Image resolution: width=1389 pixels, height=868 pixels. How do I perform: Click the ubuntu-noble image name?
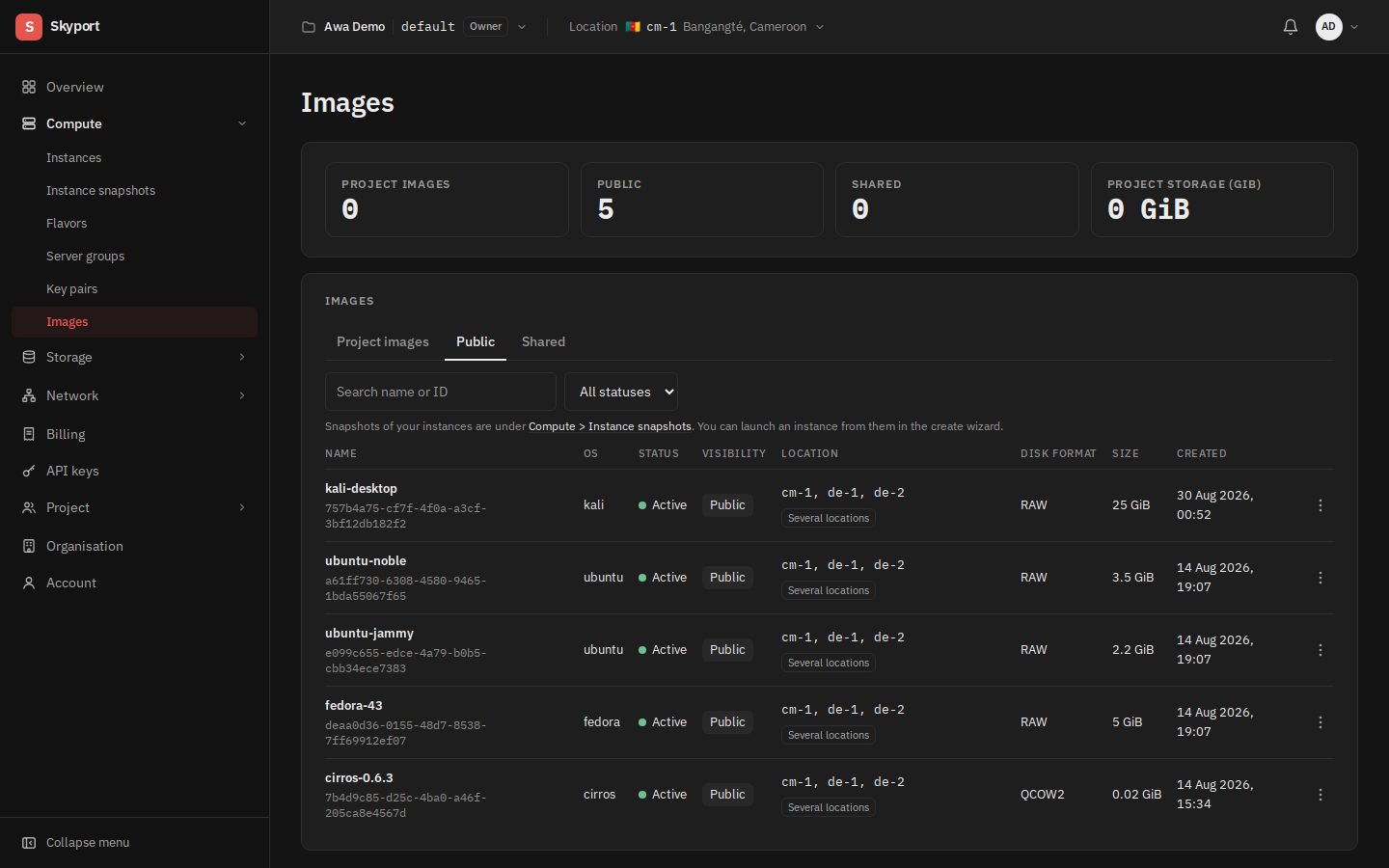(x=366, y=561)
